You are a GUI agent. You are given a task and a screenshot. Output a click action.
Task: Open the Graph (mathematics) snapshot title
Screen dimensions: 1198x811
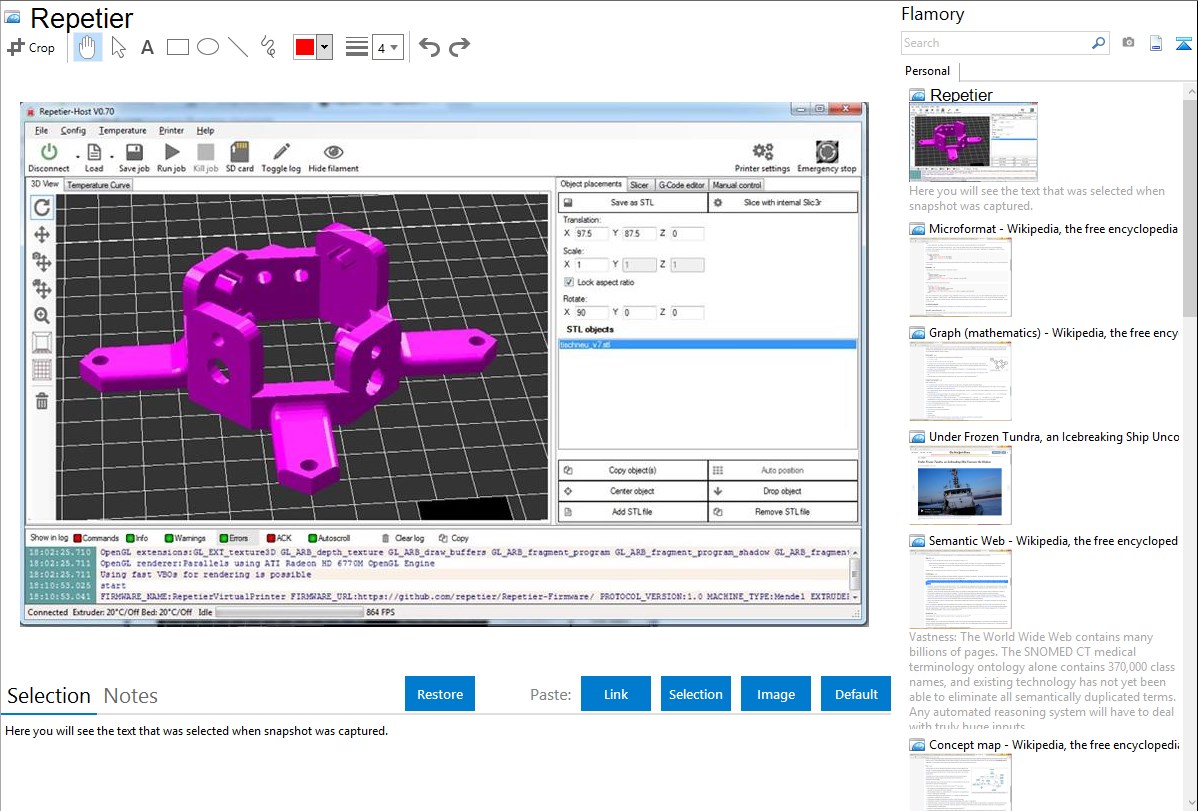1053,333
